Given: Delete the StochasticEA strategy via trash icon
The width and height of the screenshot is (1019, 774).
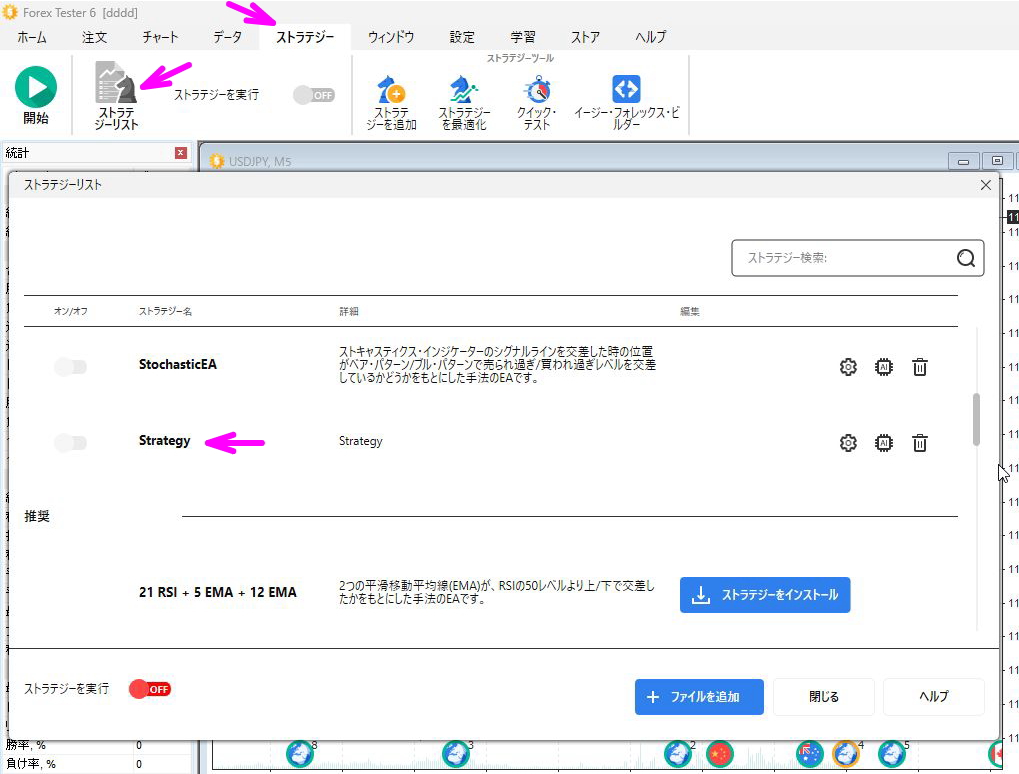Looking at the screenshot, I should [x=920, y=367].
